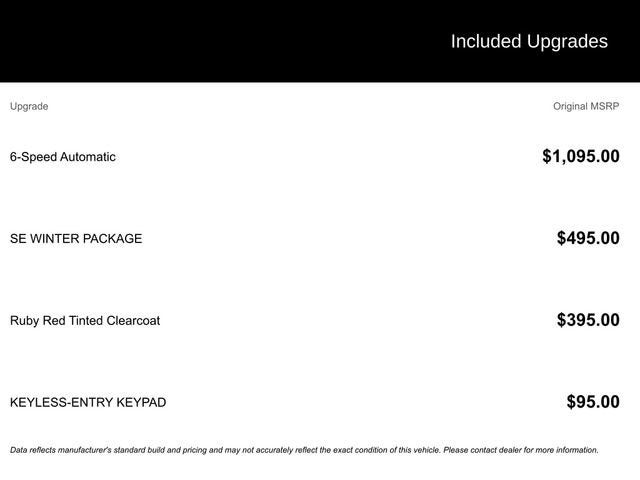Click the "6-Speed" text
Screen dimensions: 640x480
tap(33, 157)
